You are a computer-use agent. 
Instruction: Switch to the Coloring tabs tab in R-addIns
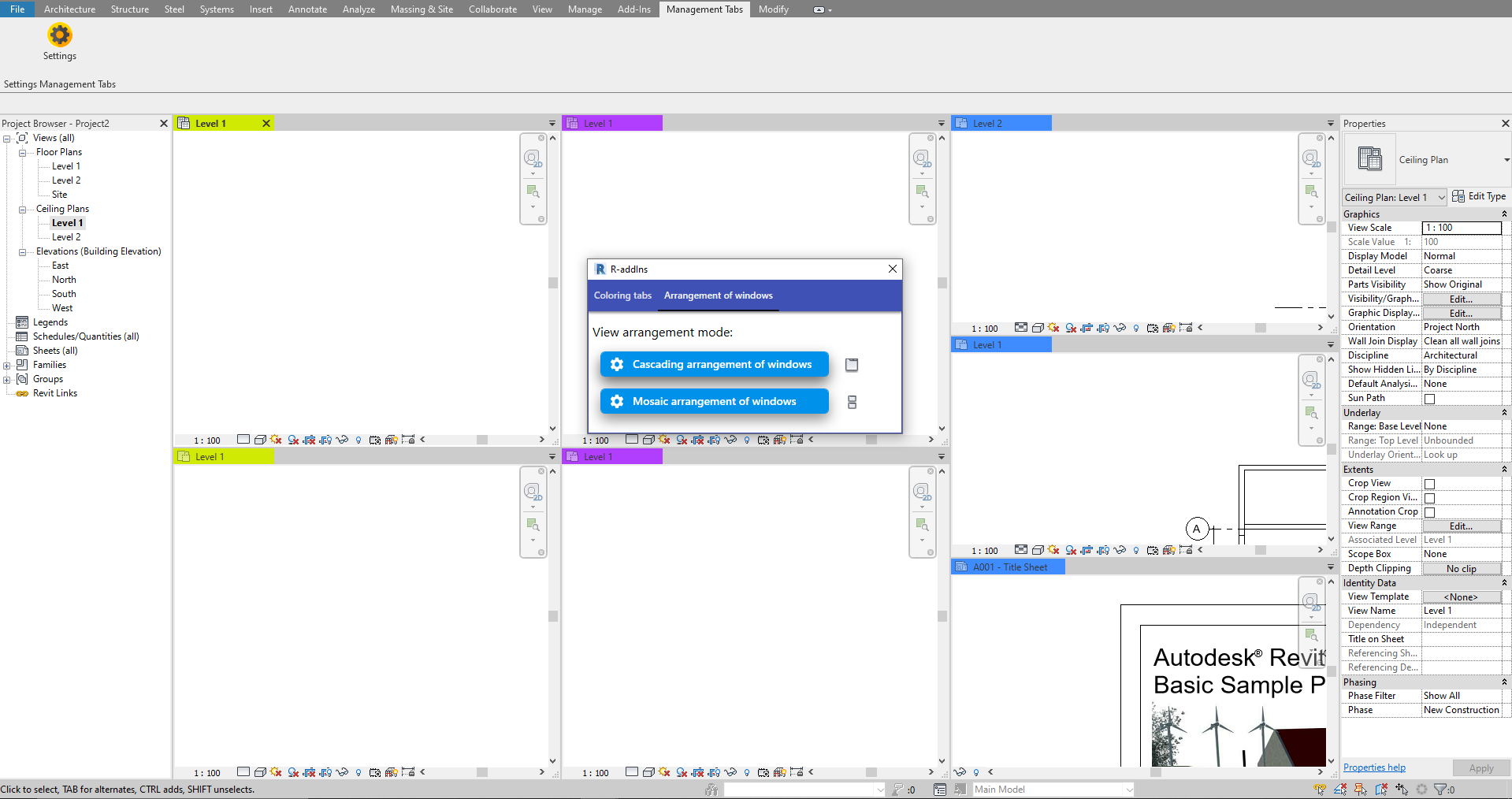pyautogui.click(x=622, y=295)
